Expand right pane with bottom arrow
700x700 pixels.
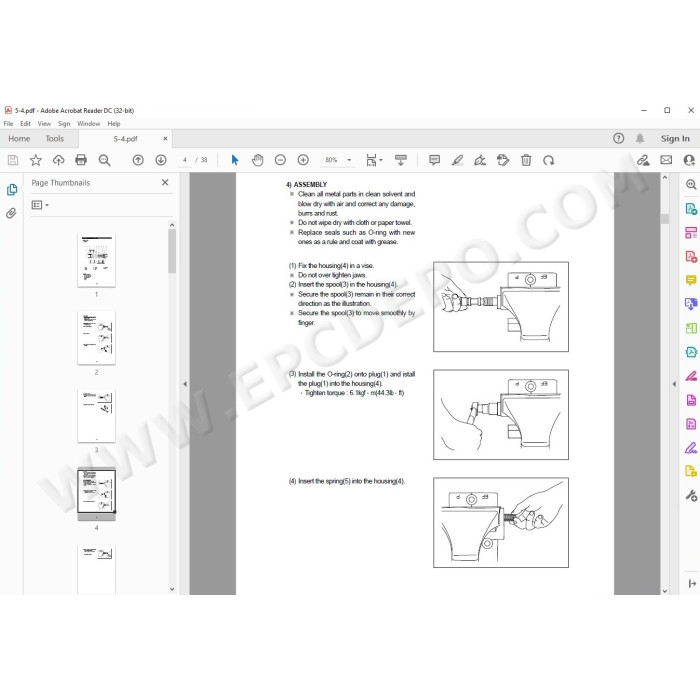[692, 583]
